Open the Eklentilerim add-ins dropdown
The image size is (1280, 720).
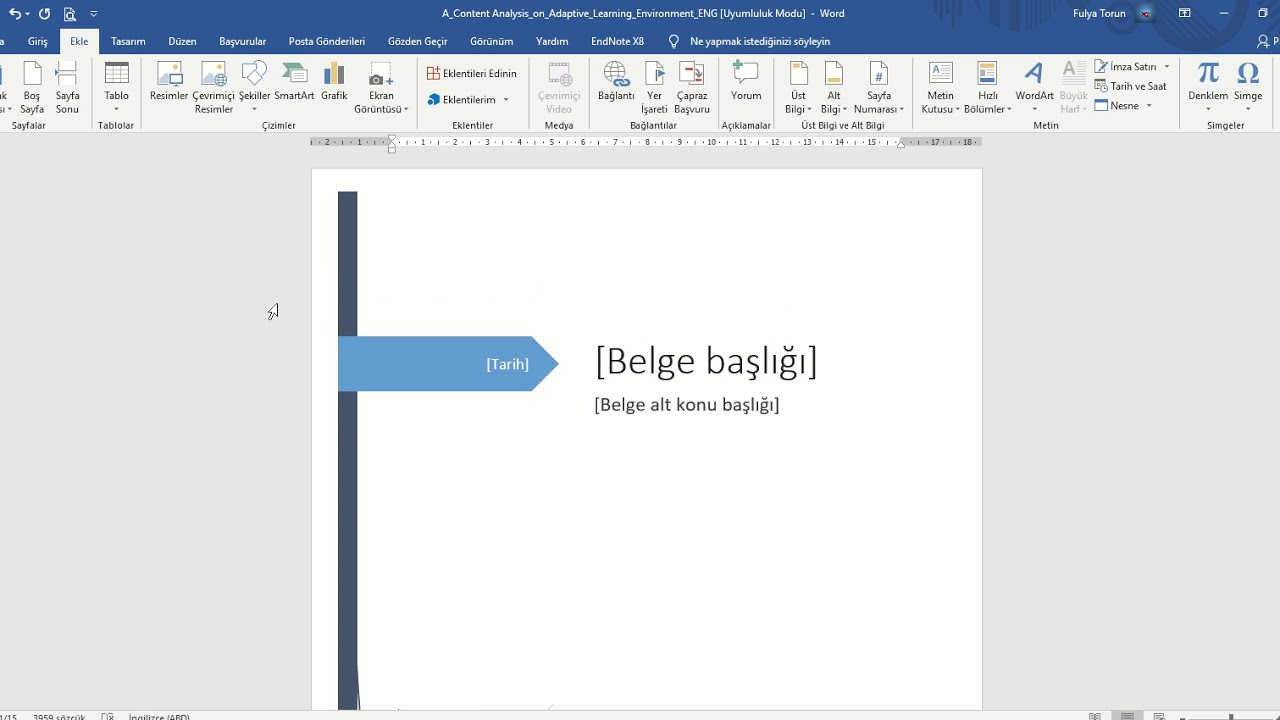click(x=468, y=100)
